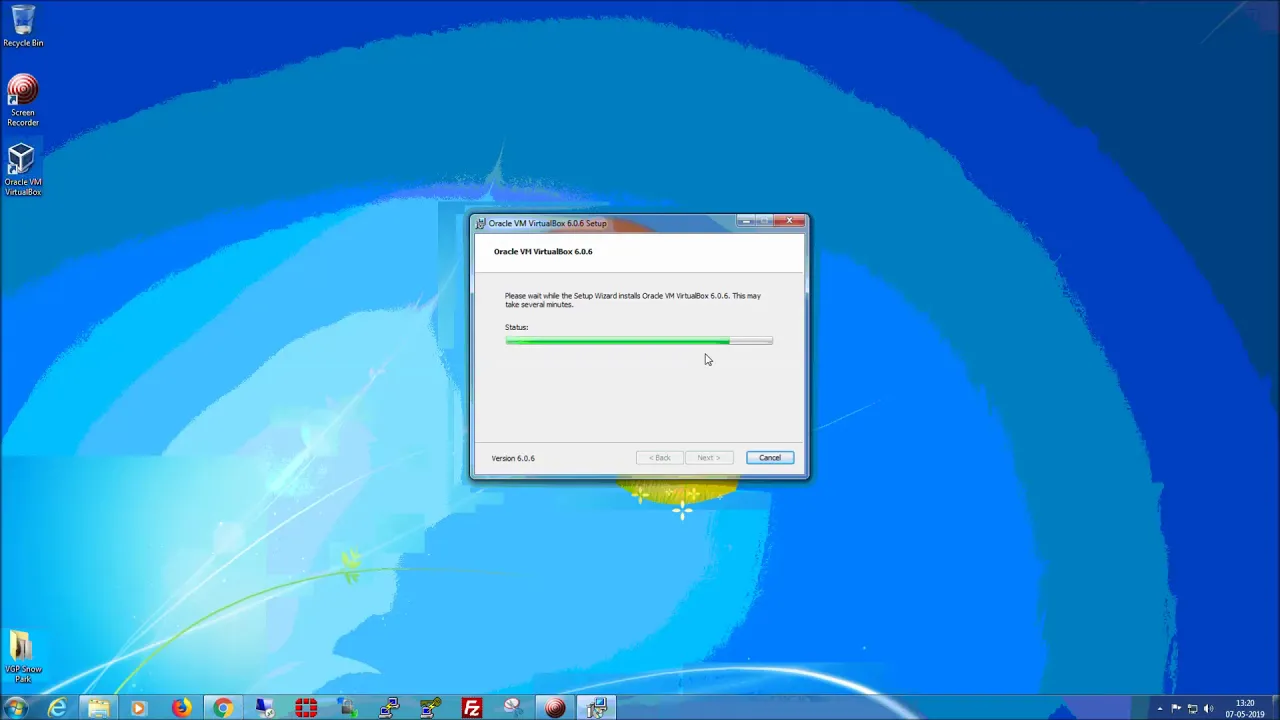Click the Show Desktop strip at taskbar end
Image resolution: width=1280 pixels, height=720 pixels.
[x=1275, y=708]
